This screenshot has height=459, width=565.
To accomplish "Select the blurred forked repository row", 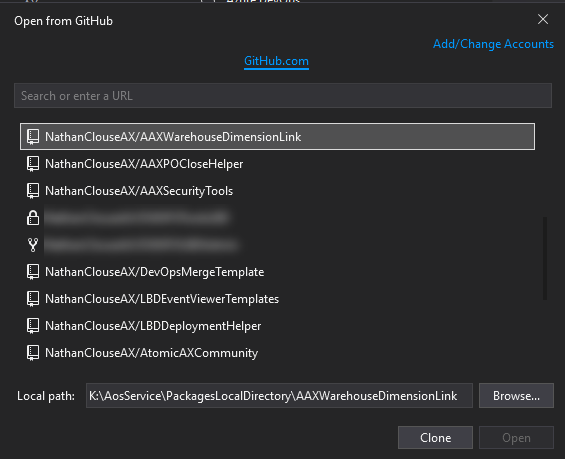I will (x=277, y=245).
